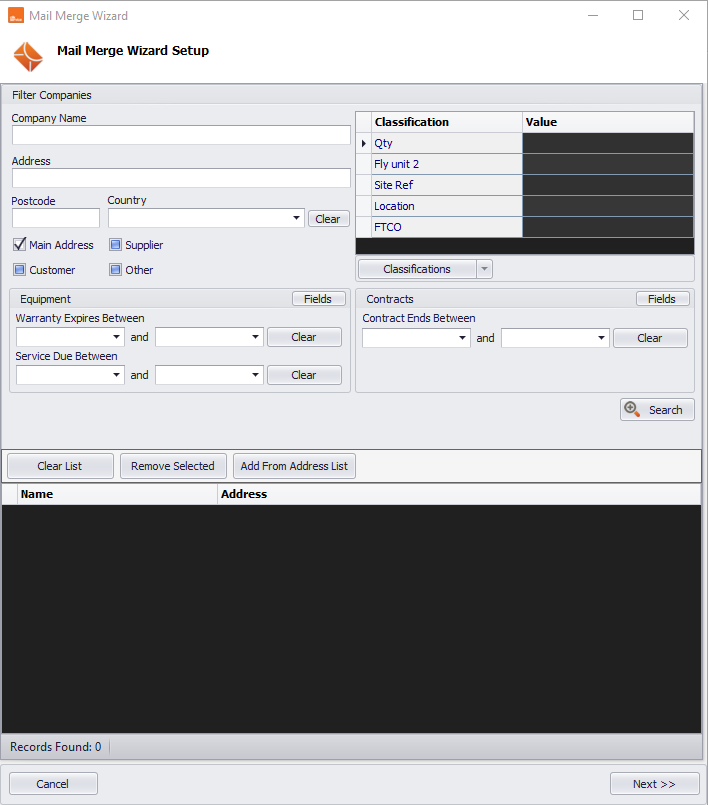
Task: Toggle the Supplier checkbox
Action: coord(116,245)
